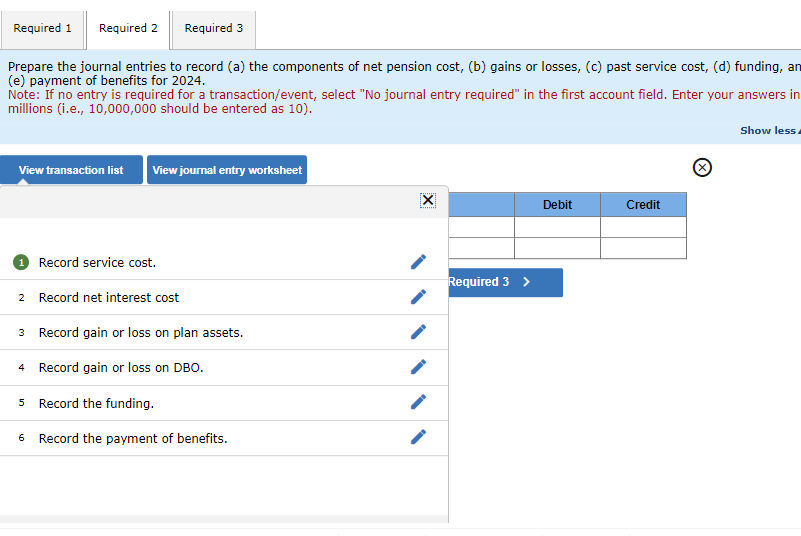This screenshot has height=536, width=801.
Task: Select Record the payment of benefits
Action: pyautogui.click(x=224, y=438)
